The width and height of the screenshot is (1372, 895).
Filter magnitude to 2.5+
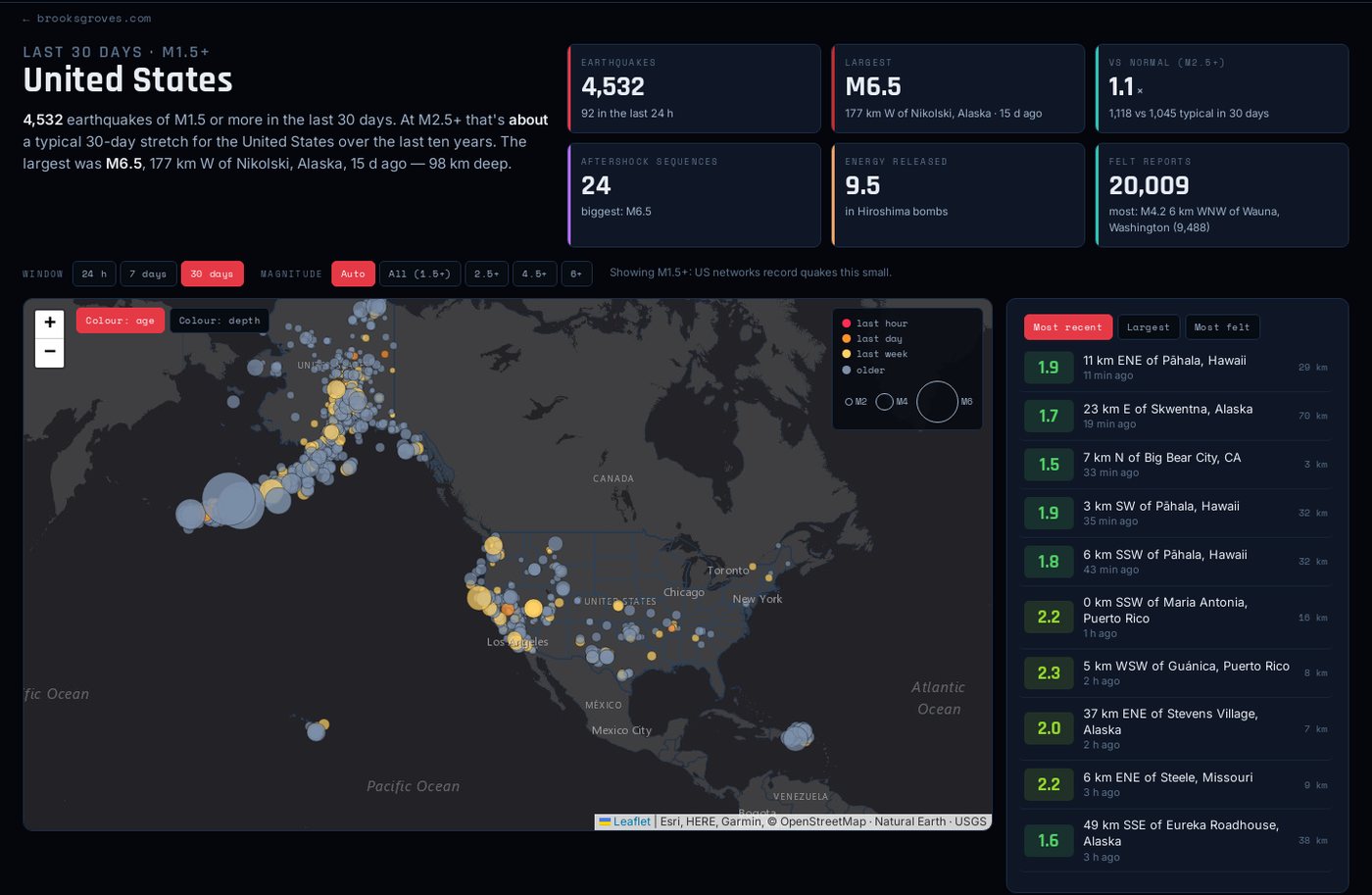pos(487,273)
